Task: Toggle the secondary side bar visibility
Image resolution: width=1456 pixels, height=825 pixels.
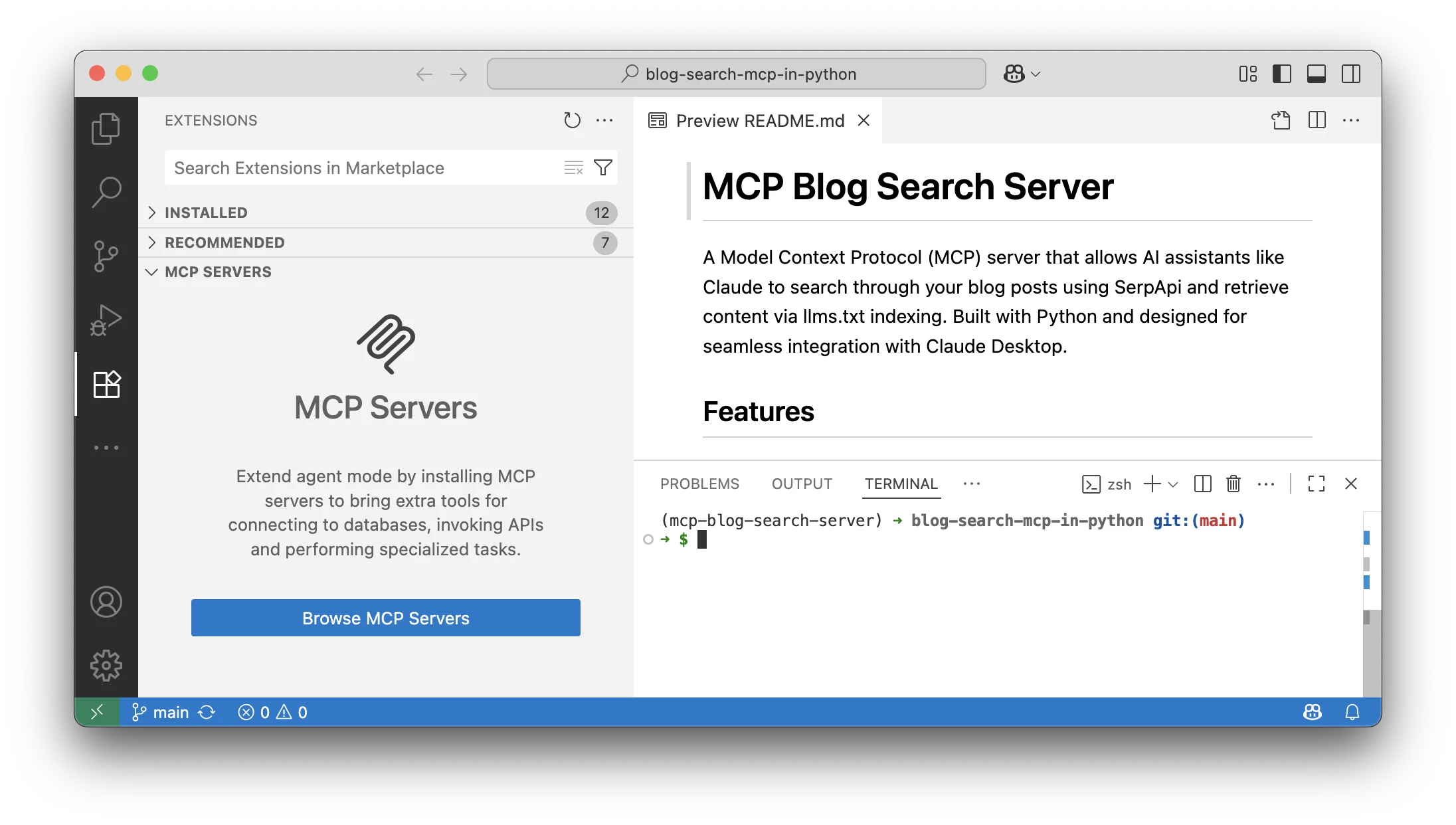Action: point(1351,74)
